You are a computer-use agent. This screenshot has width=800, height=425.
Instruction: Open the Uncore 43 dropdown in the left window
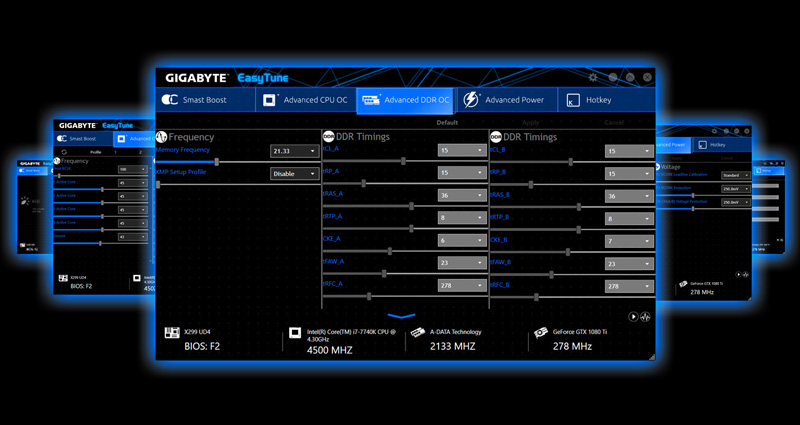(x=133, y=237)
